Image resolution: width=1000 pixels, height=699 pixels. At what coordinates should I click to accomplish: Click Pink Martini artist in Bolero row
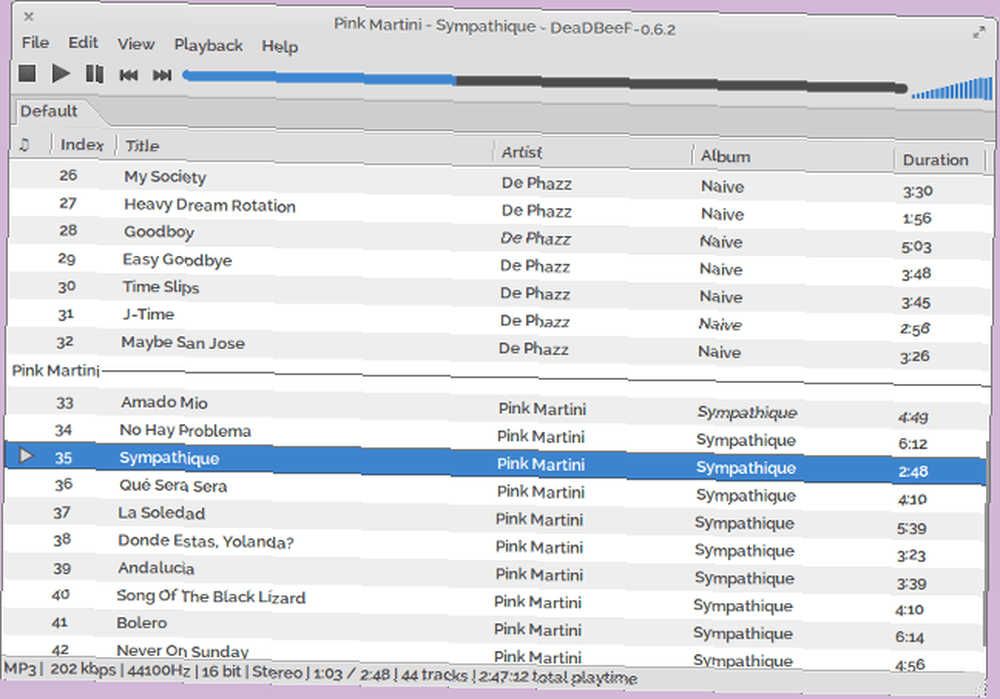pyautogui.click(x=538, y=630)
